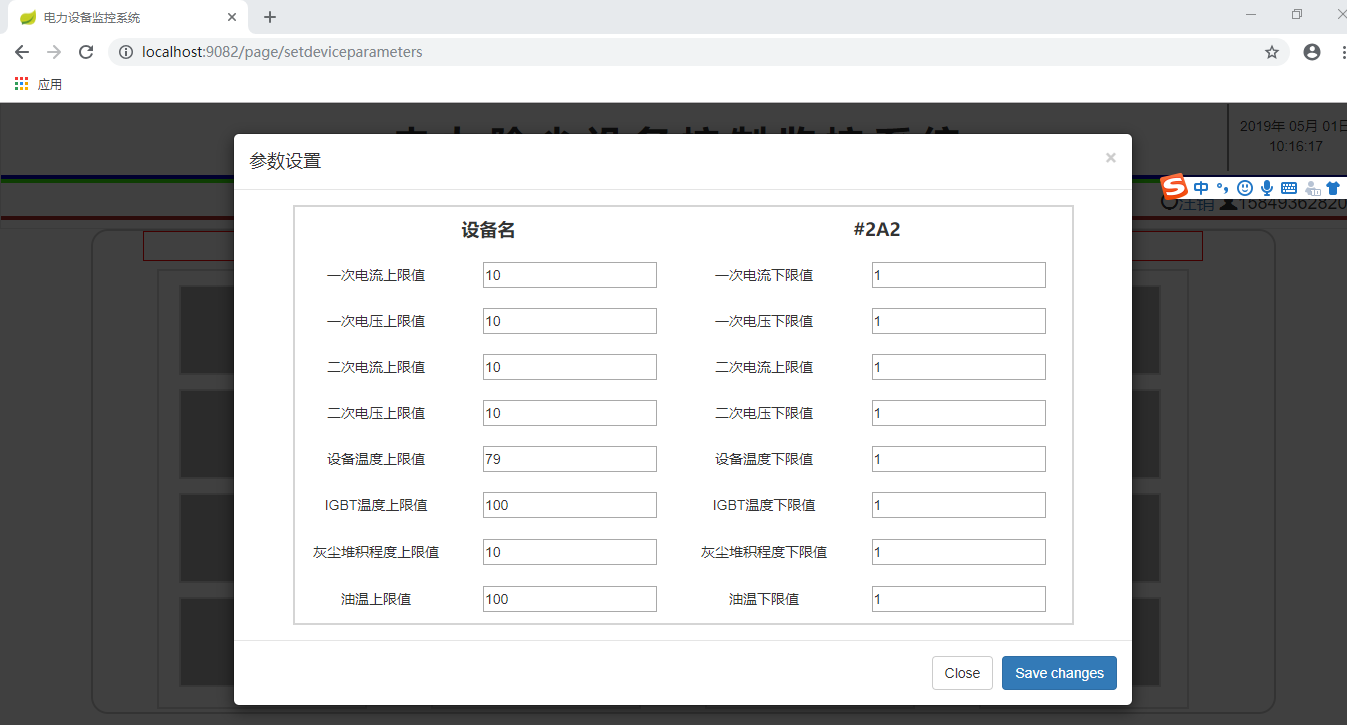Viewport: 1347px width, 725px height.
Task: Go back to the previous page
Action: pyautogui.click(x=22, y=52)
